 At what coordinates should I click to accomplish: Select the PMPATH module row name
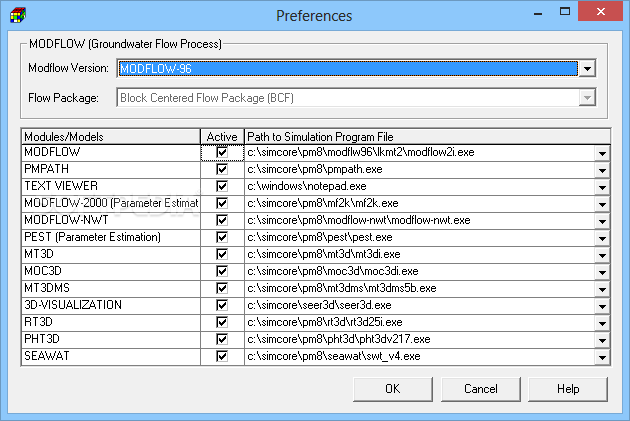[x=111, y=170]
